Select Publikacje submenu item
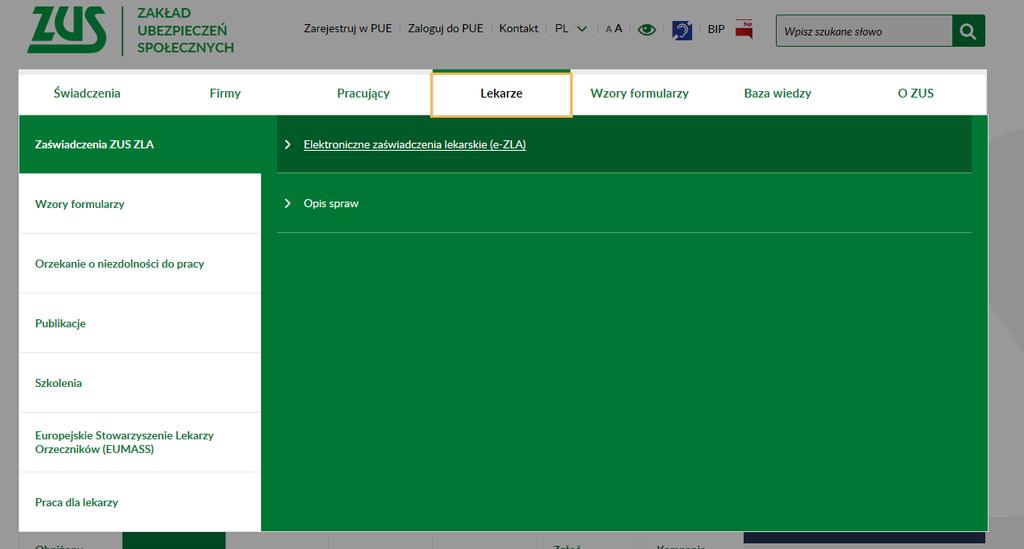The height and width of the screenshot is (549, 1024). tap(140, 323)
